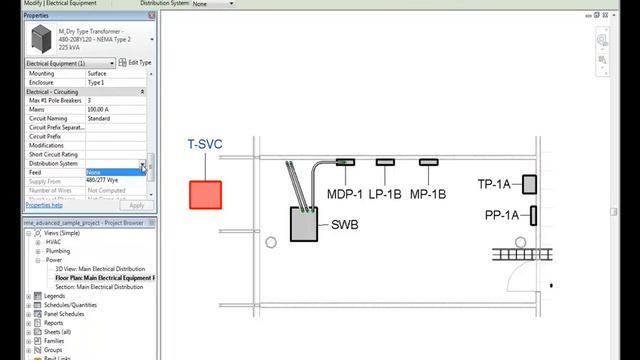Click the Max #1 Pole Breakers value
Viewport: 640px width, 360px height.
[x=116, y=100]
